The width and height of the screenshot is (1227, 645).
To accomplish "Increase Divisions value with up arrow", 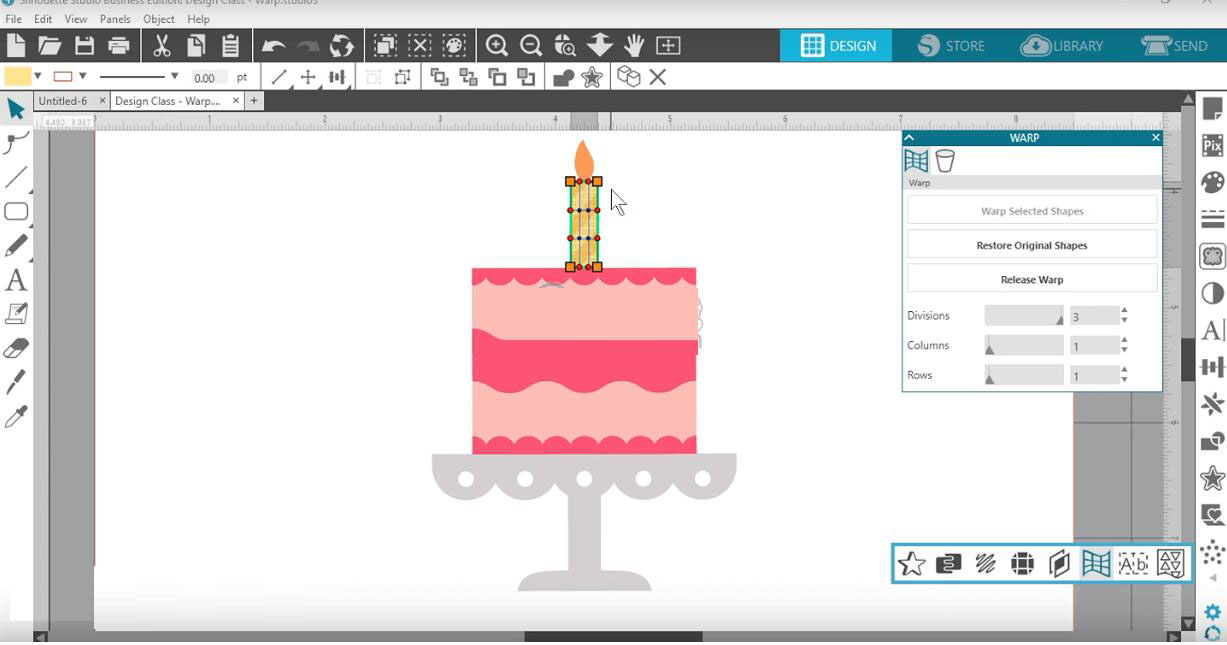I will [x=1125, y=310].
